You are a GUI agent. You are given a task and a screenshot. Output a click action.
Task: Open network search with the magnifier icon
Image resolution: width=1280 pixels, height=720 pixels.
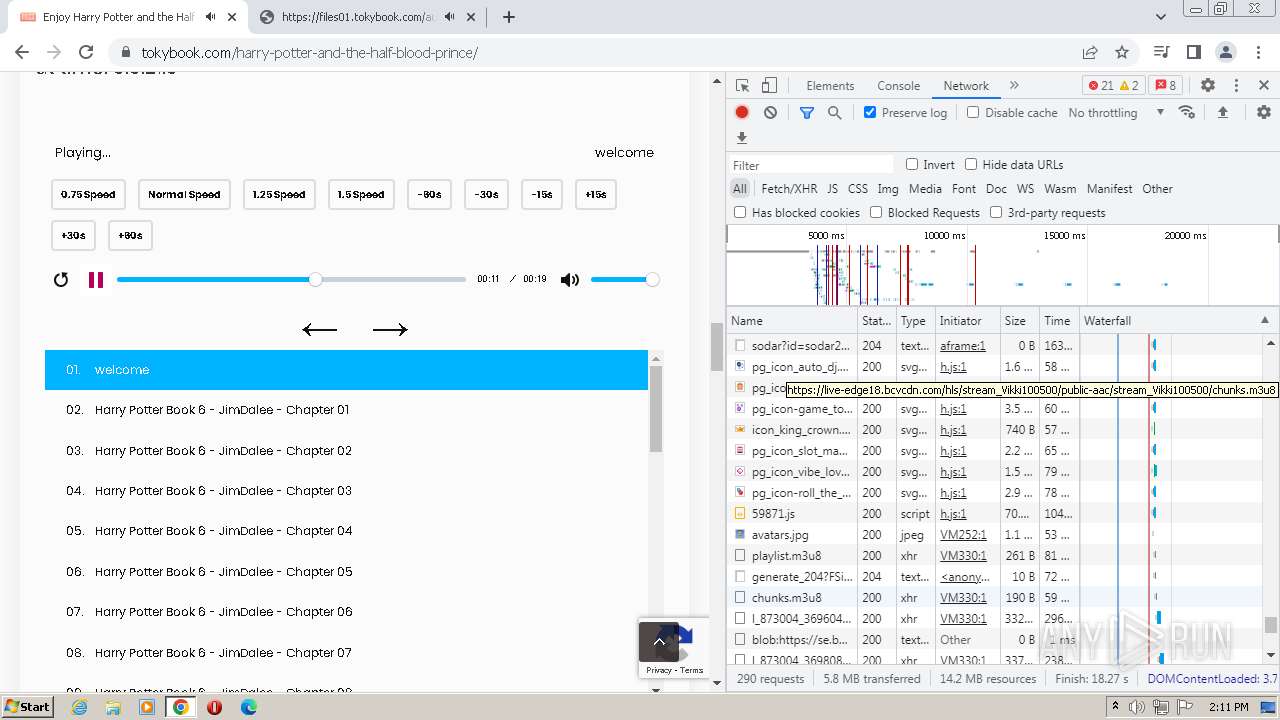pyautogui.click(x=835, y=113)
